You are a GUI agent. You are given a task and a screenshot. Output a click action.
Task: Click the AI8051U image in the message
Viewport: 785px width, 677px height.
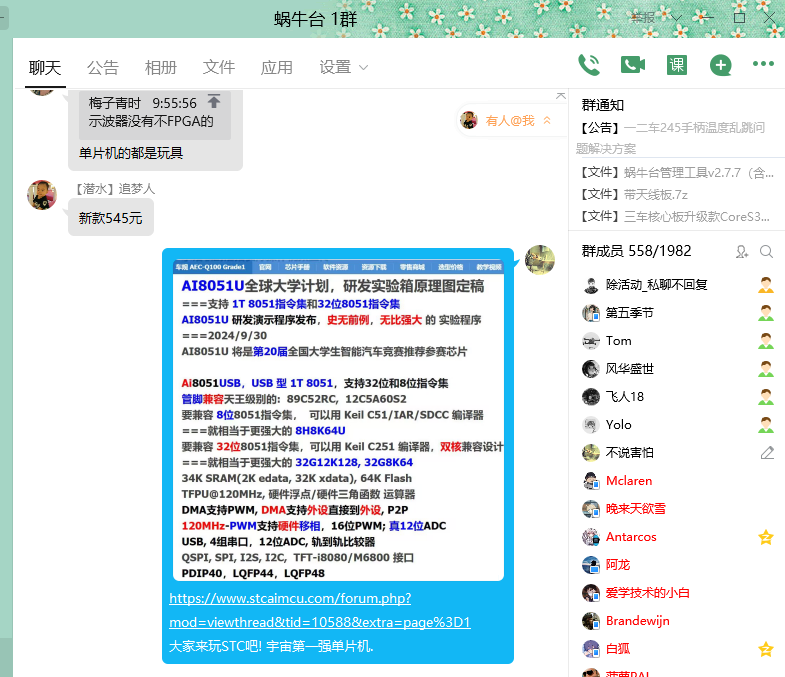point(338,420)
